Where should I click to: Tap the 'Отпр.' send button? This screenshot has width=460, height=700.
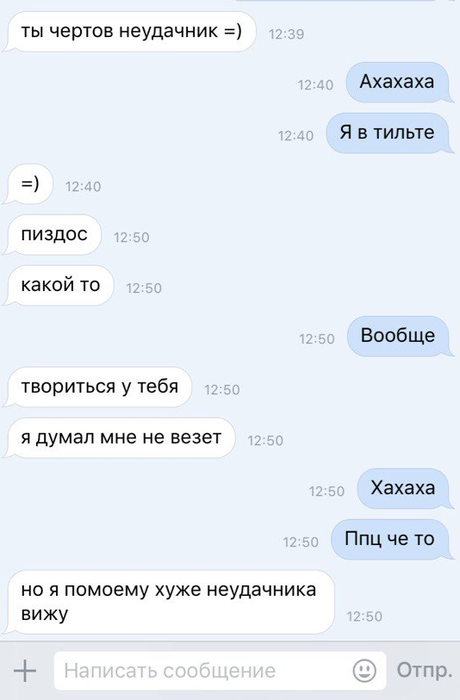coord(424,671)
